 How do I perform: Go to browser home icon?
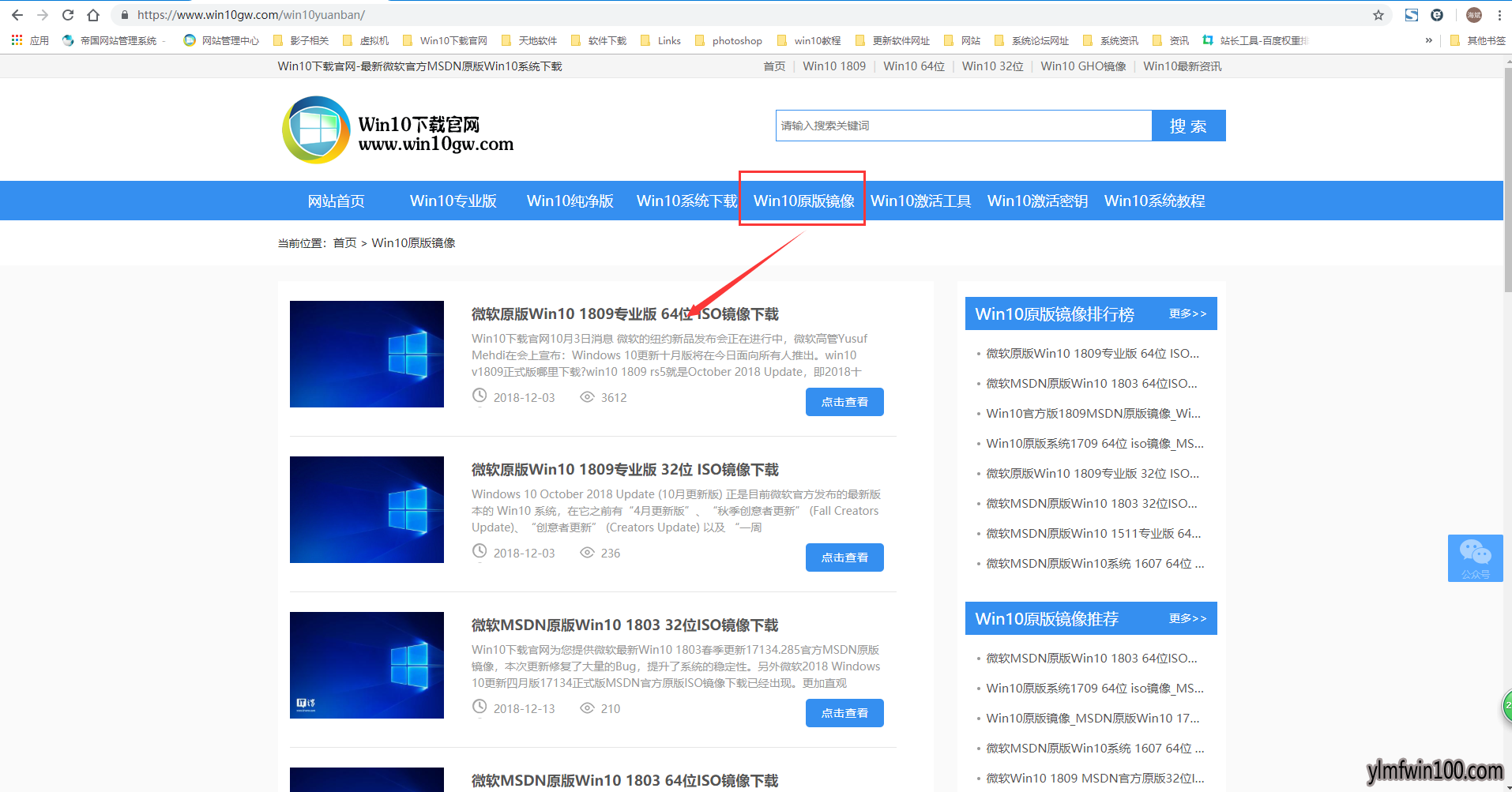[93, 15]
